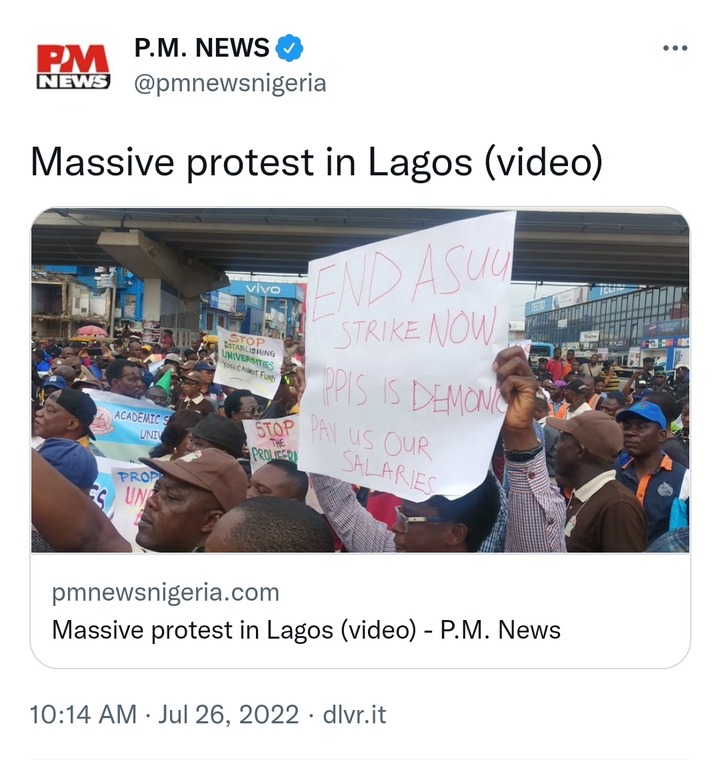Click the STOP THE PROLIFERATION placard

[x=272, y=441]
